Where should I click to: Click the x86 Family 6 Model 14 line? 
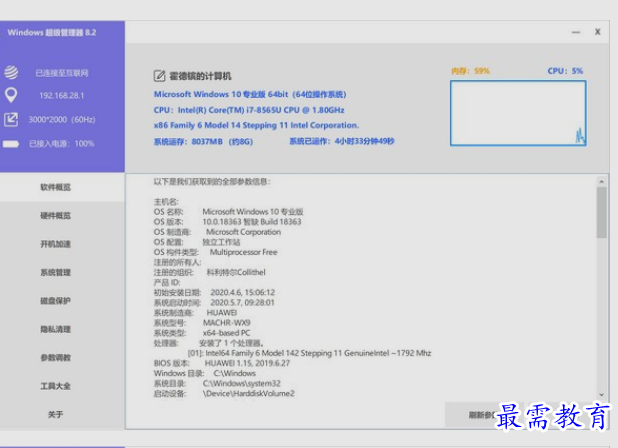pyautogui.click(x=256, y=125)
